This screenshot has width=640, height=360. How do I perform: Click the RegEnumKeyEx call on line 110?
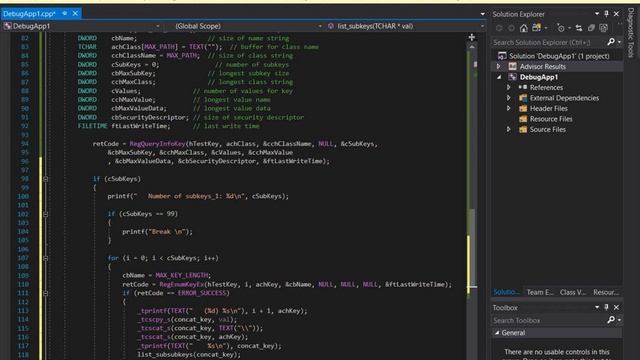click(181, 284)
